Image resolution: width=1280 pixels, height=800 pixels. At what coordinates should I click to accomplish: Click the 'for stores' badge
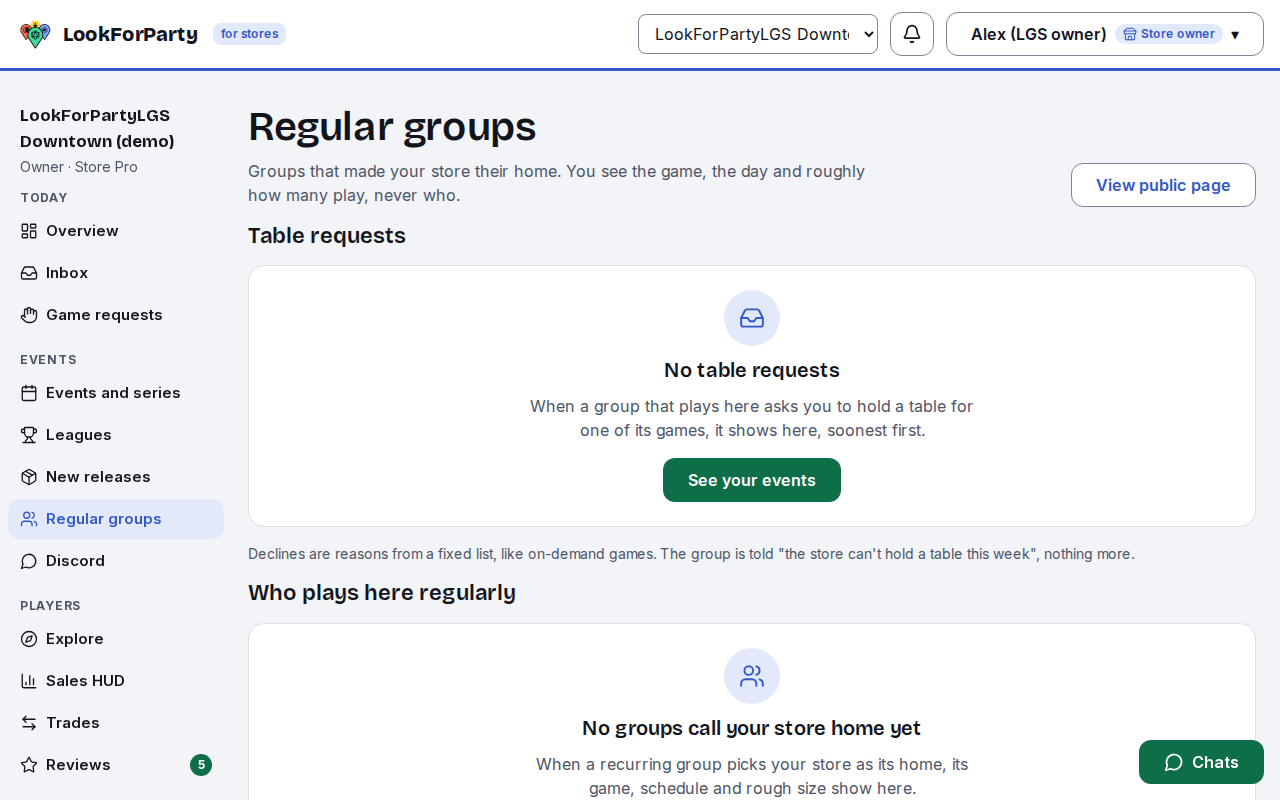[249, 34]
